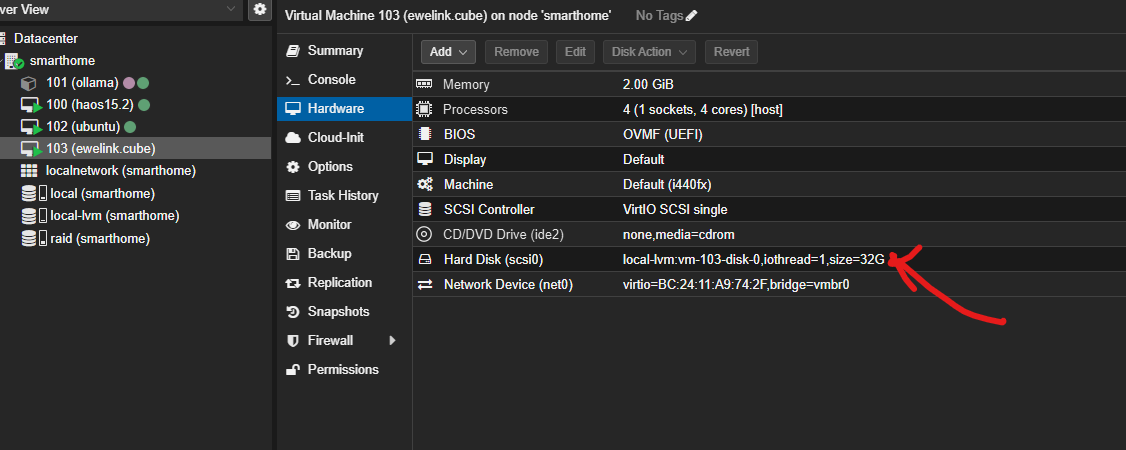The height and width of the screenshot is (450, 1126).
Task: Click the Hard Disk (scsi0) drive icon
Action: pyautogui.click(x=425, y=260)
